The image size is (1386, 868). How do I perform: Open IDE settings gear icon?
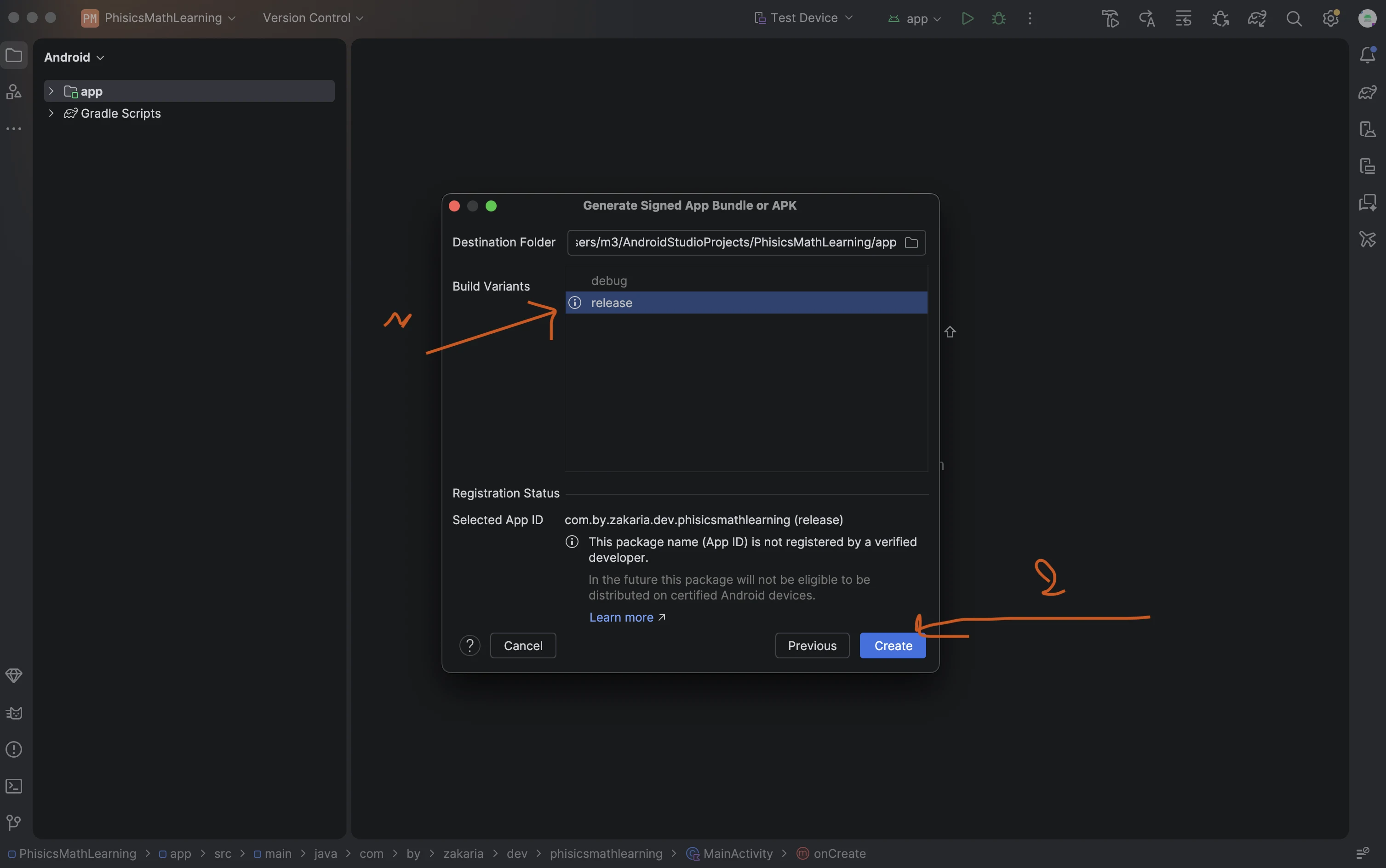[x=1330, y=18]
